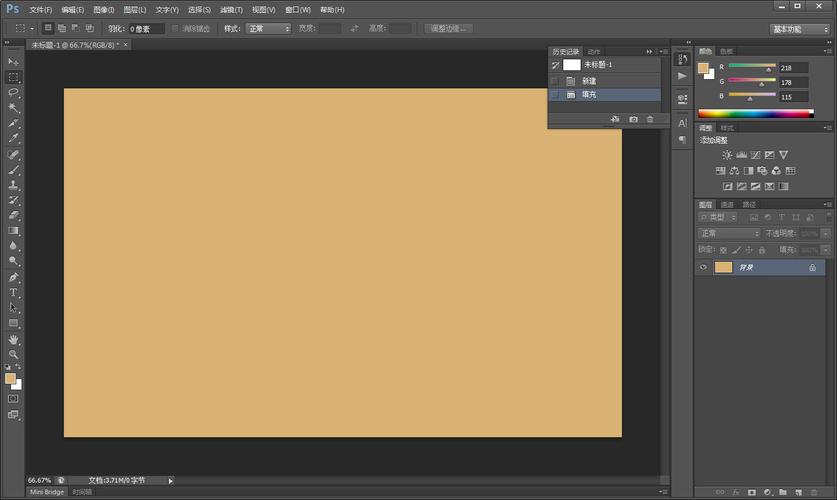
Task: Toggle the checkbox beside 填充 history state
Action: [x=555, y=94]
